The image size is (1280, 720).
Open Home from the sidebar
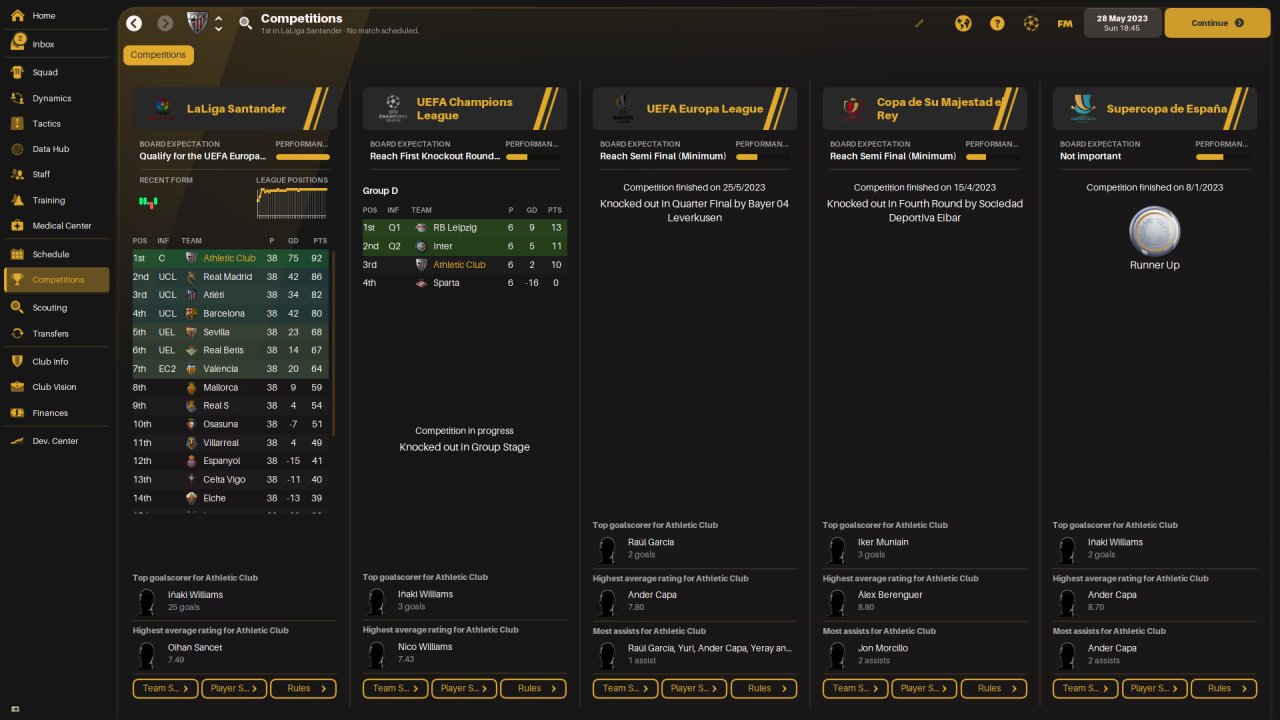[56, 16]
